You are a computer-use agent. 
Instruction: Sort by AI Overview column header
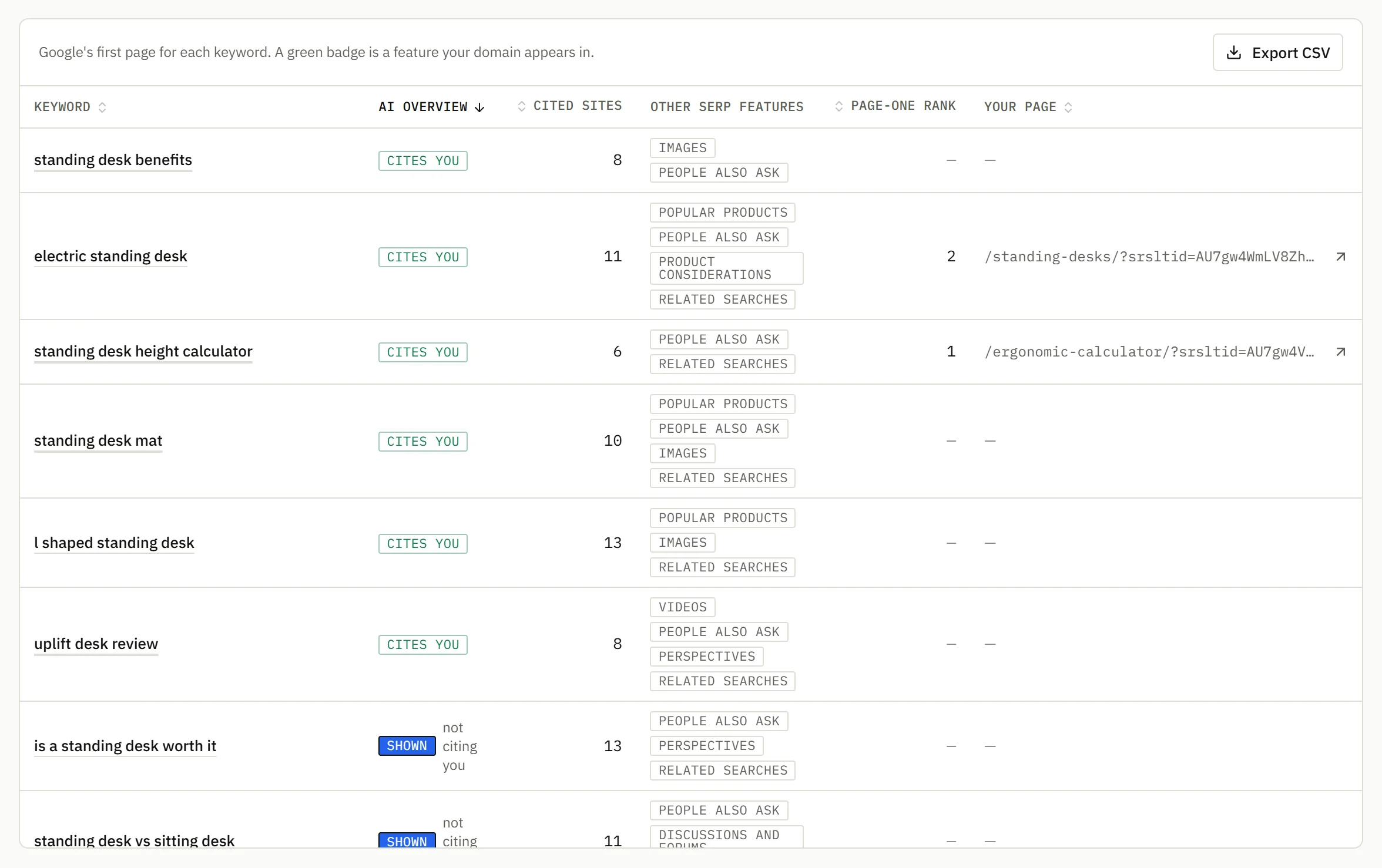[431, 107]
